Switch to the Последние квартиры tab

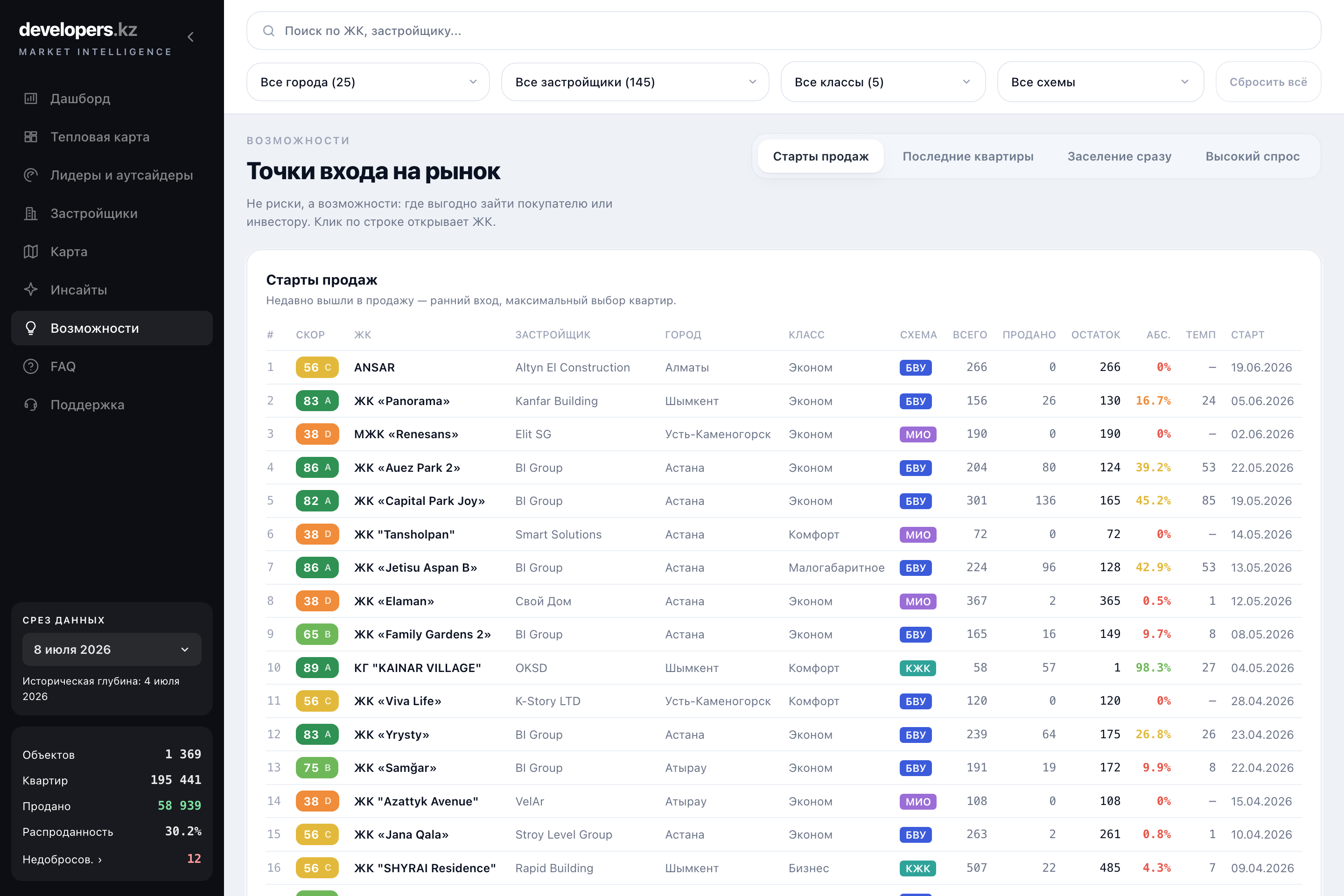coord(968,156)
